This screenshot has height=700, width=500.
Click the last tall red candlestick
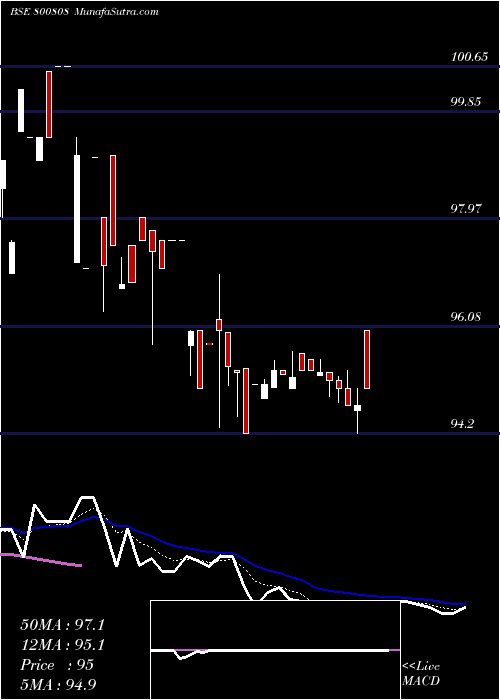(x=367, y=359)
